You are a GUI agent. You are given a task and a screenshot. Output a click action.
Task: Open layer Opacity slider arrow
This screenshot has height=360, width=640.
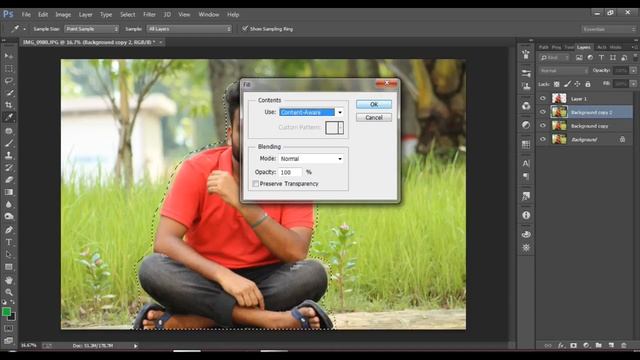tap(633, 71)
